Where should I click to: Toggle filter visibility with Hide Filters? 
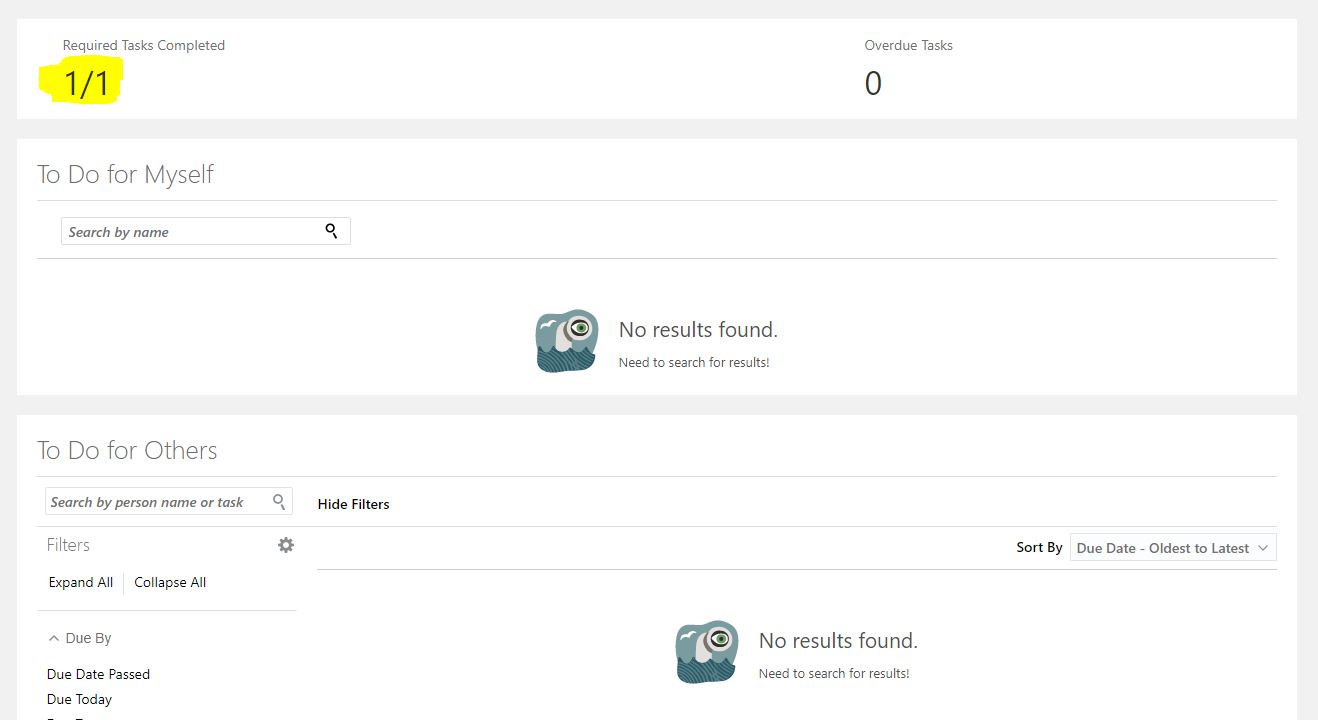(353, 503)
